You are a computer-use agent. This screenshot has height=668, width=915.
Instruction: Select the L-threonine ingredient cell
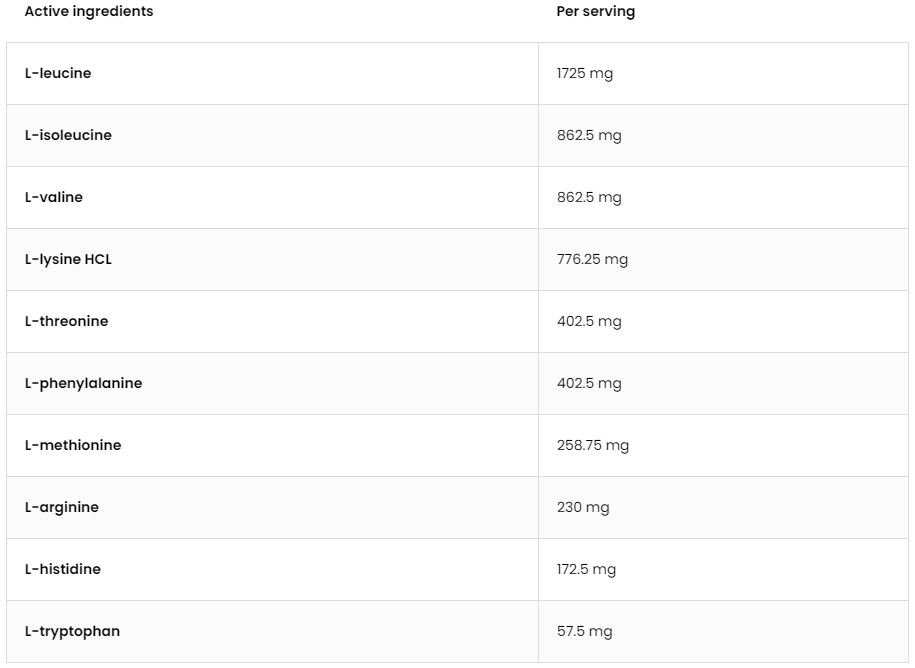pyautogui.click(x=66, y=321)
